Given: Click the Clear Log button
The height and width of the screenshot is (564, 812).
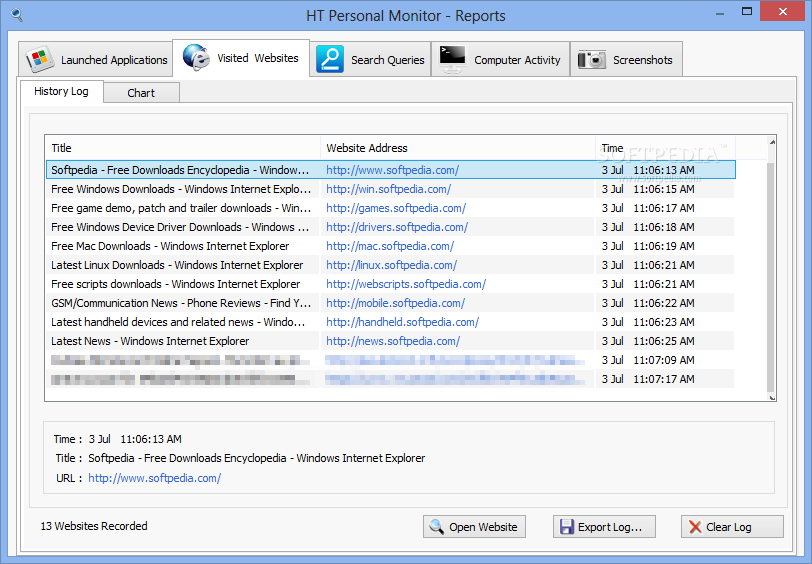Looking at the screenshot, I should coord(732,527).
